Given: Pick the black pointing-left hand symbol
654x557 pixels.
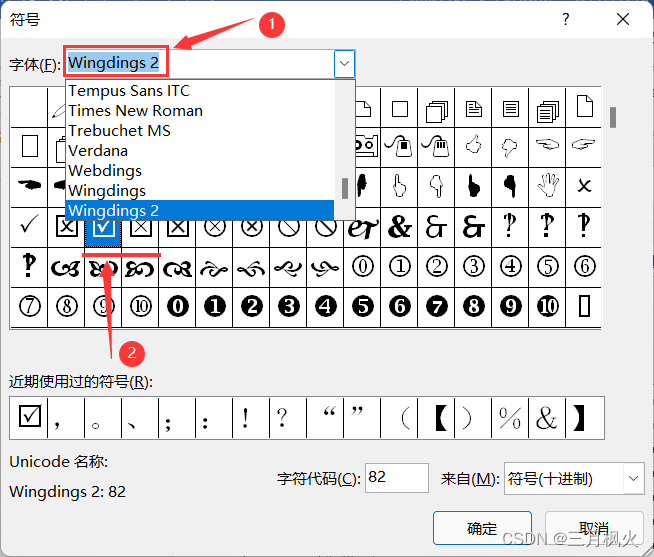Looking at the screenshot, I should tap(29, 185).
